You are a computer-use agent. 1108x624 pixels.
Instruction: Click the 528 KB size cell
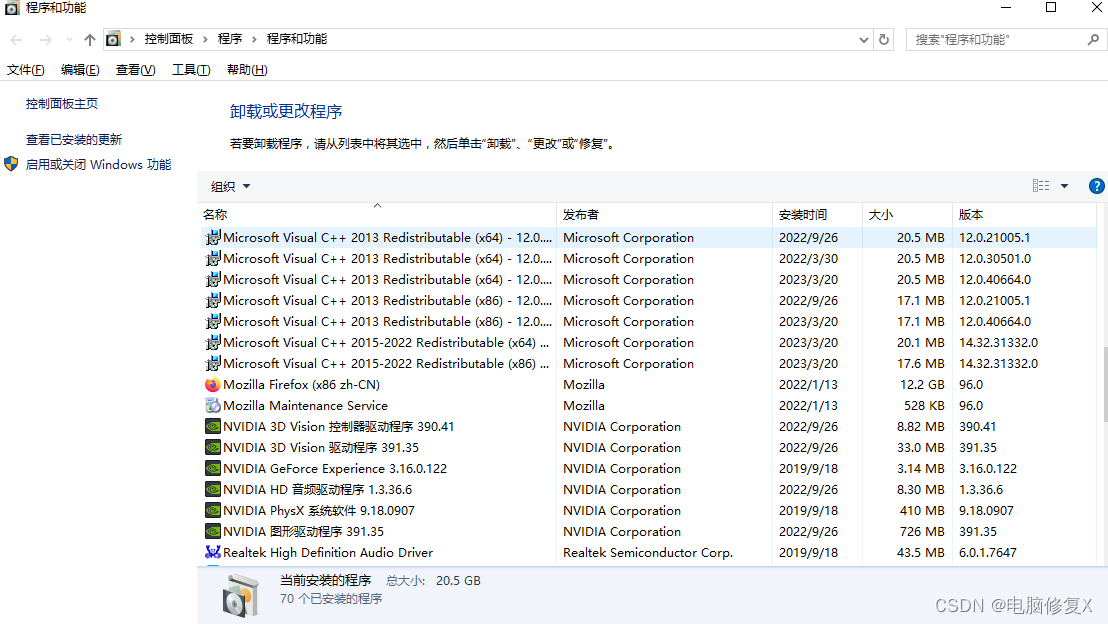tap(924, 406)
